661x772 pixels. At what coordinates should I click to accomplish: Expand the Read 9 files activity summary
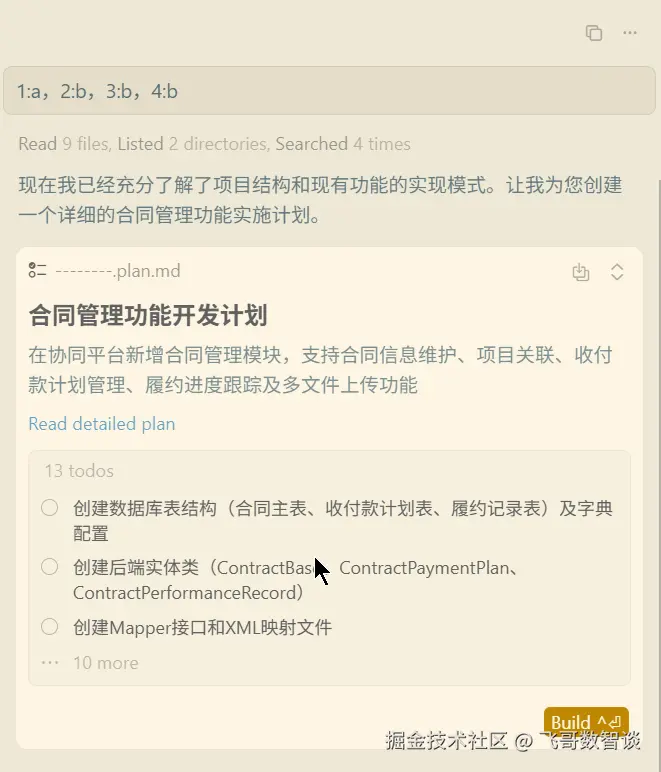click(214, 144)
